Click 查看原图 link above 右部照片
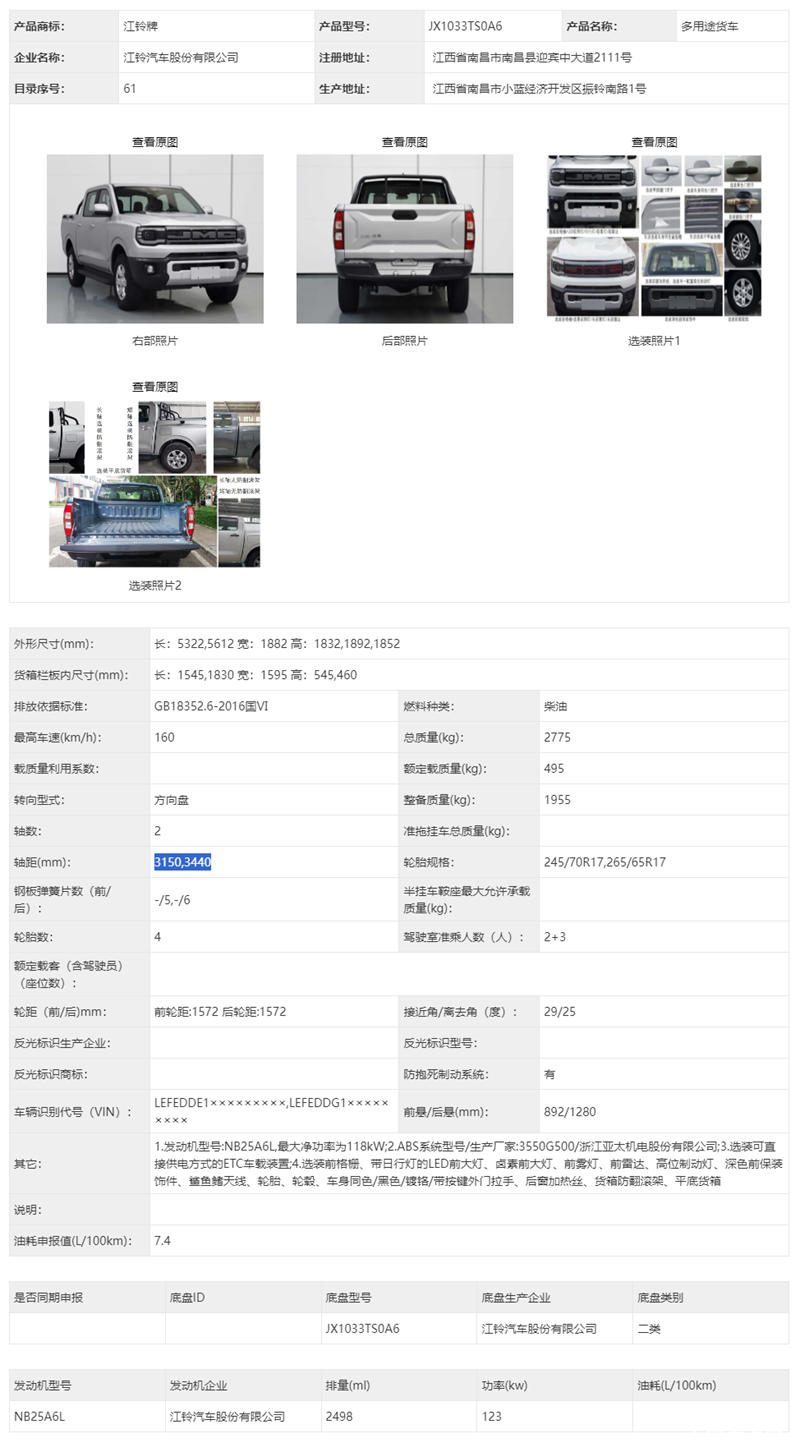This screenshot has height=1452, width=800. click(x=155, y=142)
